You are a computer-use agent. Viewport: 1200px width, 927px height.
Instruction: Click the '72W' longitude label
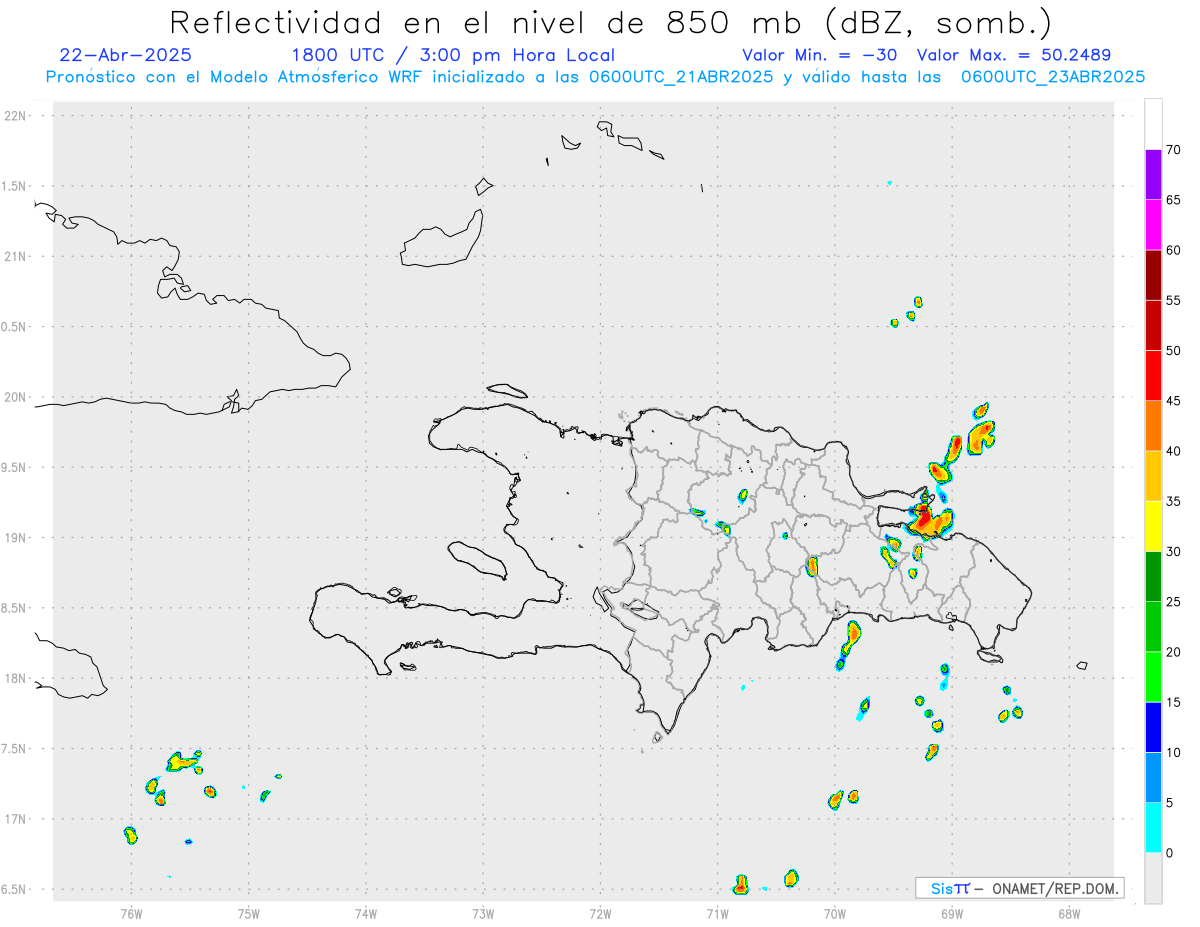(600, 913)
